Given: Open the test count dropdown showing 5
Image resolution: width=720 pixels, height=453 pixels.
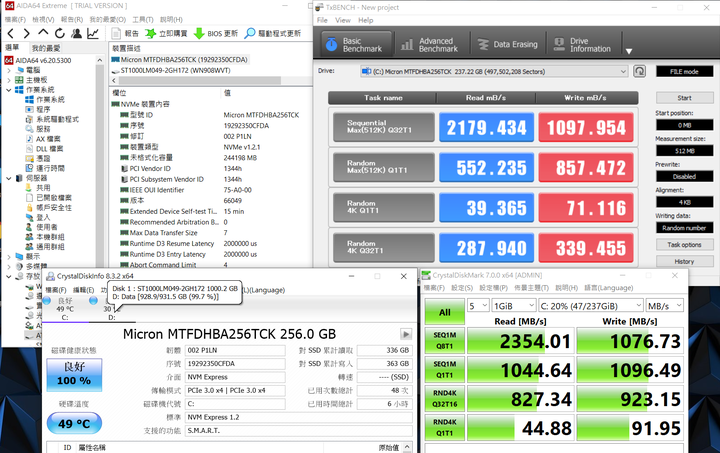Looking at the screenshot, I should tap(478, 306).
